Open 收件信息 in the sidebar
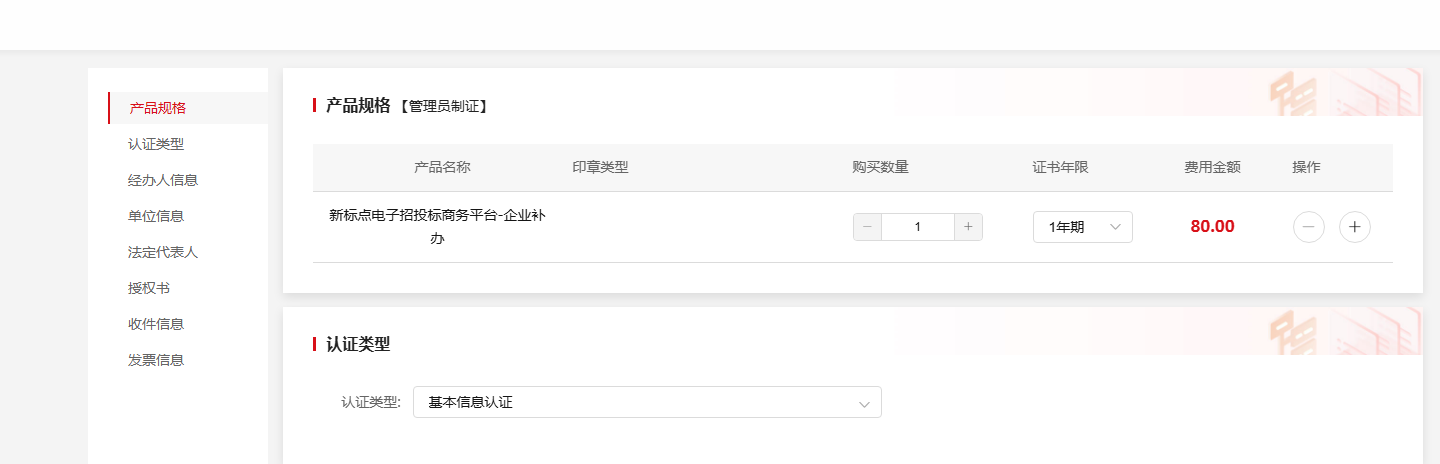This screenshot has height=464, width=1440. coord(156,324)
